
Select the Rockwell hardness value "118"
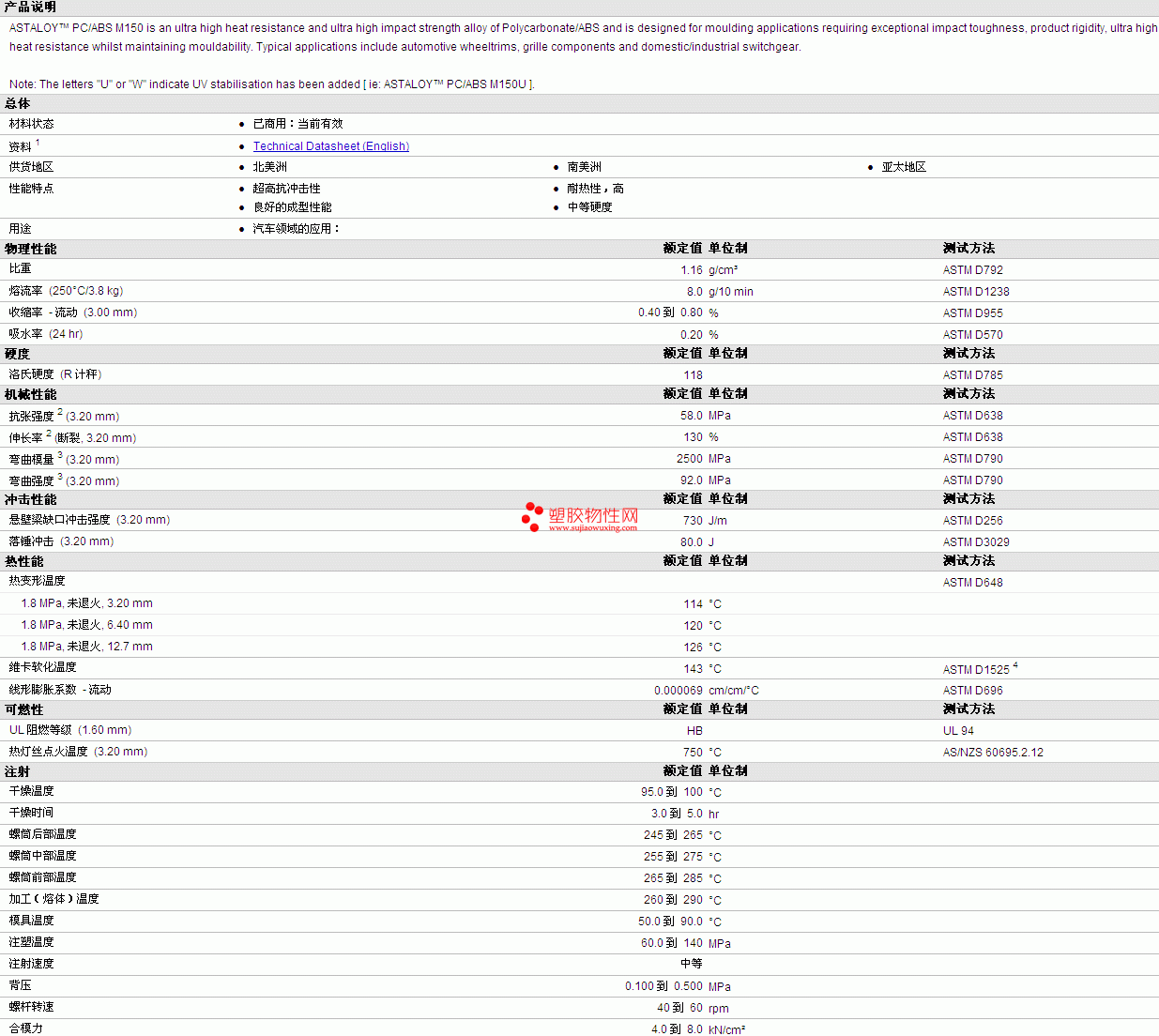694,375
